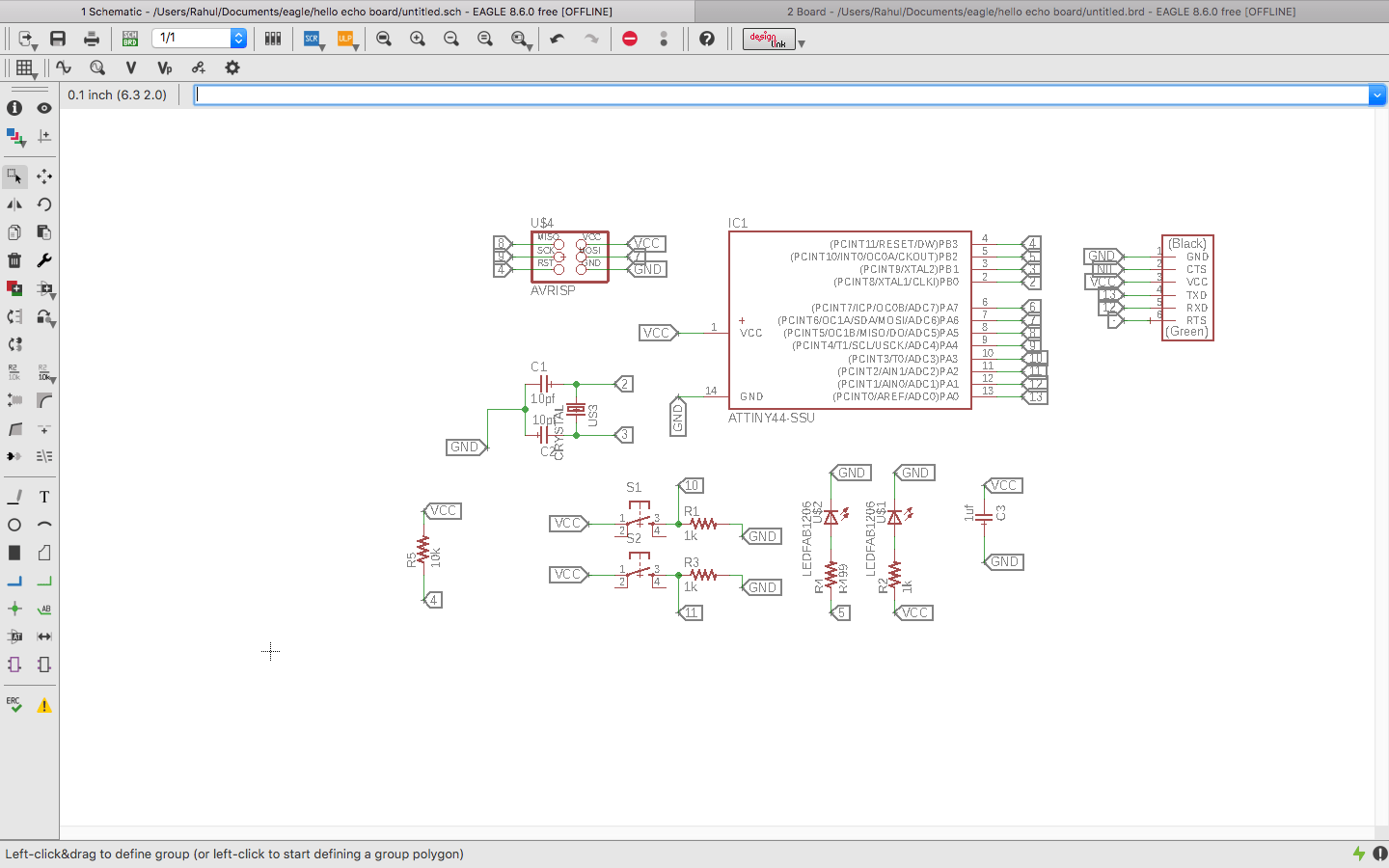Zoom in with the plus magnifier
Screen dimensions: 1389x868
pyautogui.click(x=418, y=39)
